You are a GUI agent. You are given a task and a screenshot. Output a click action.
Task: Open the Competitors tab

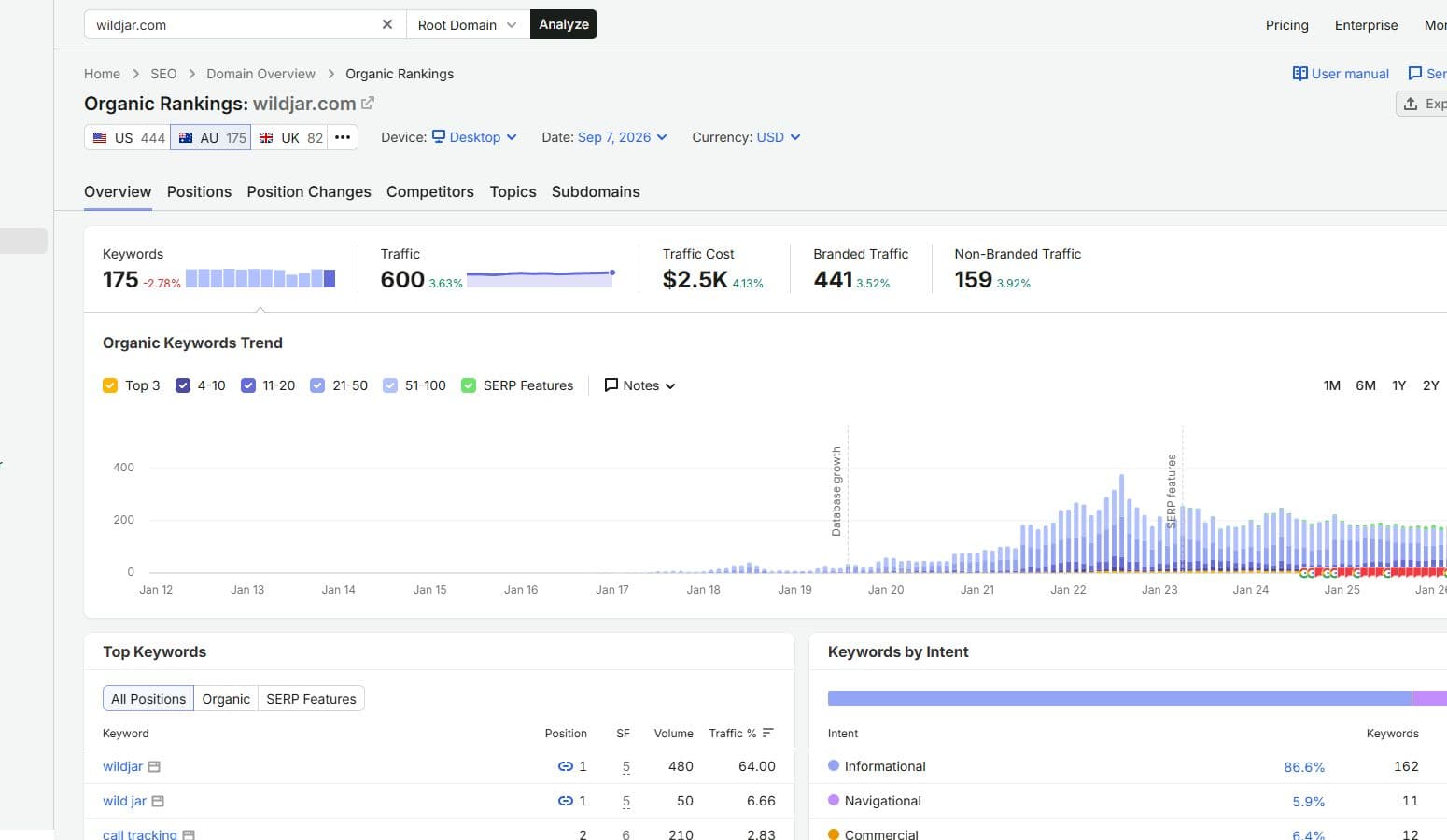click(430, 191)
